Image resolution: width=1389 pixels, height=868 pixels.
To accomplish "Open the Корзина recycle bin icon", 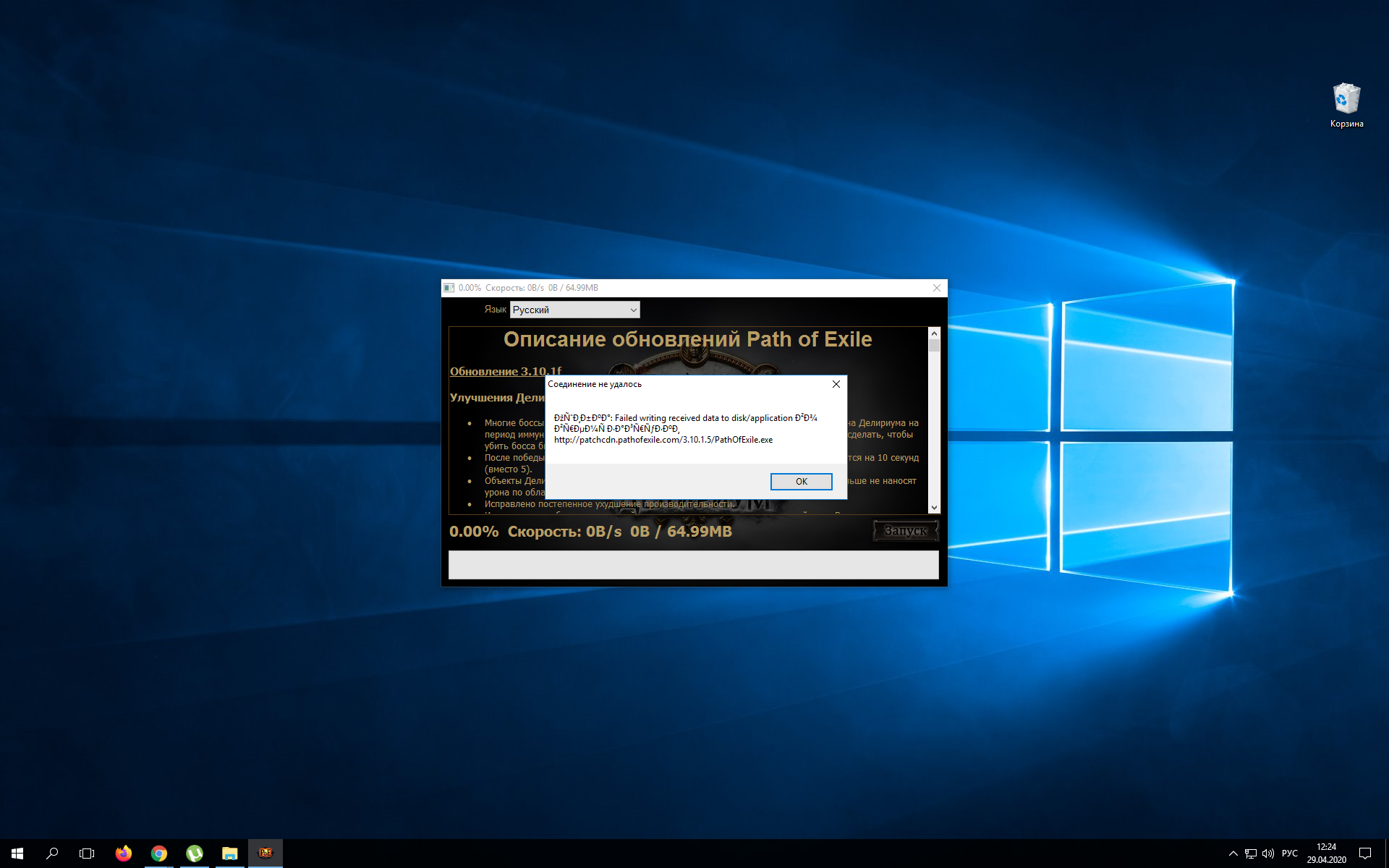I will 1346,106.
